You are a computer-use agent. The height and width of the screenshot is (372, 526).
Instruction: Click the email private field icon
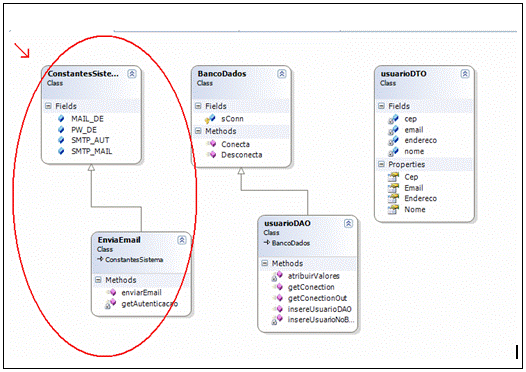click(x=393, y=130)
